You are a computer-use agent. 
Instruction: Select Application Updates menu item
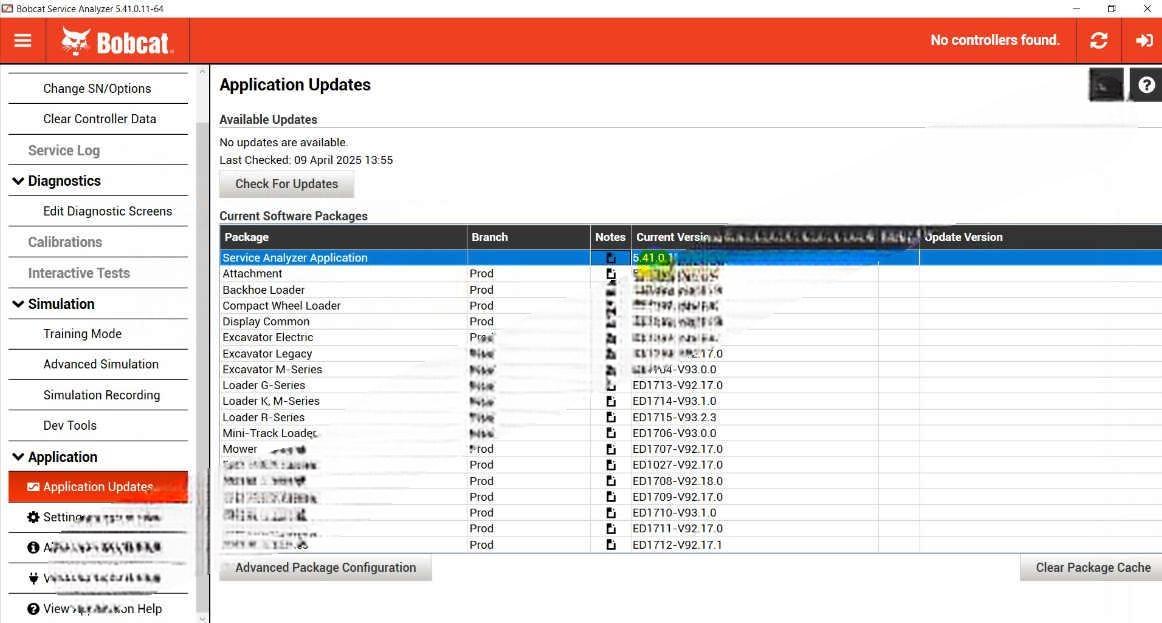[98, 487]
